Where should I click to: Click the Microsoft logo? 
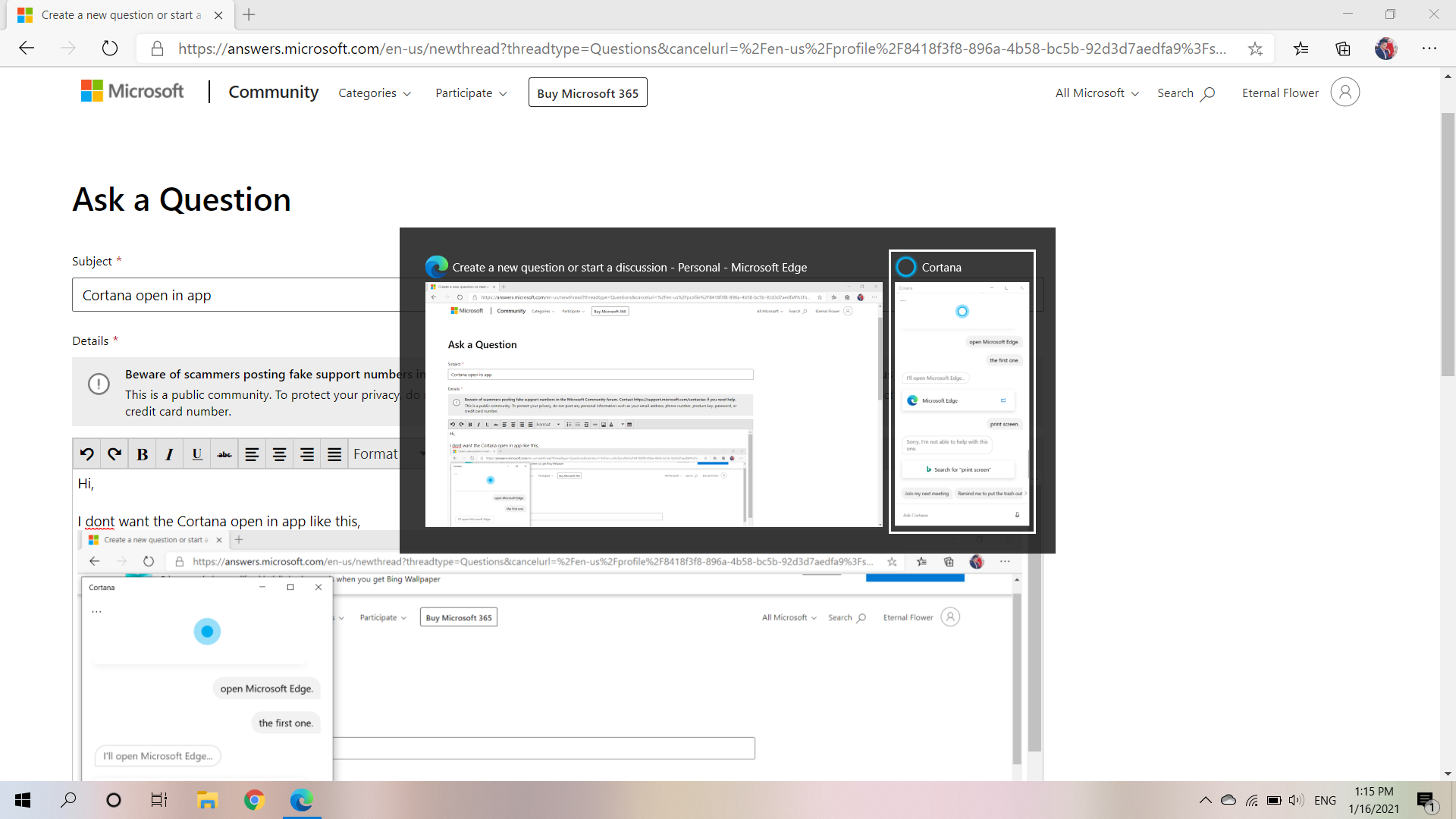click(x=133, y=92)
